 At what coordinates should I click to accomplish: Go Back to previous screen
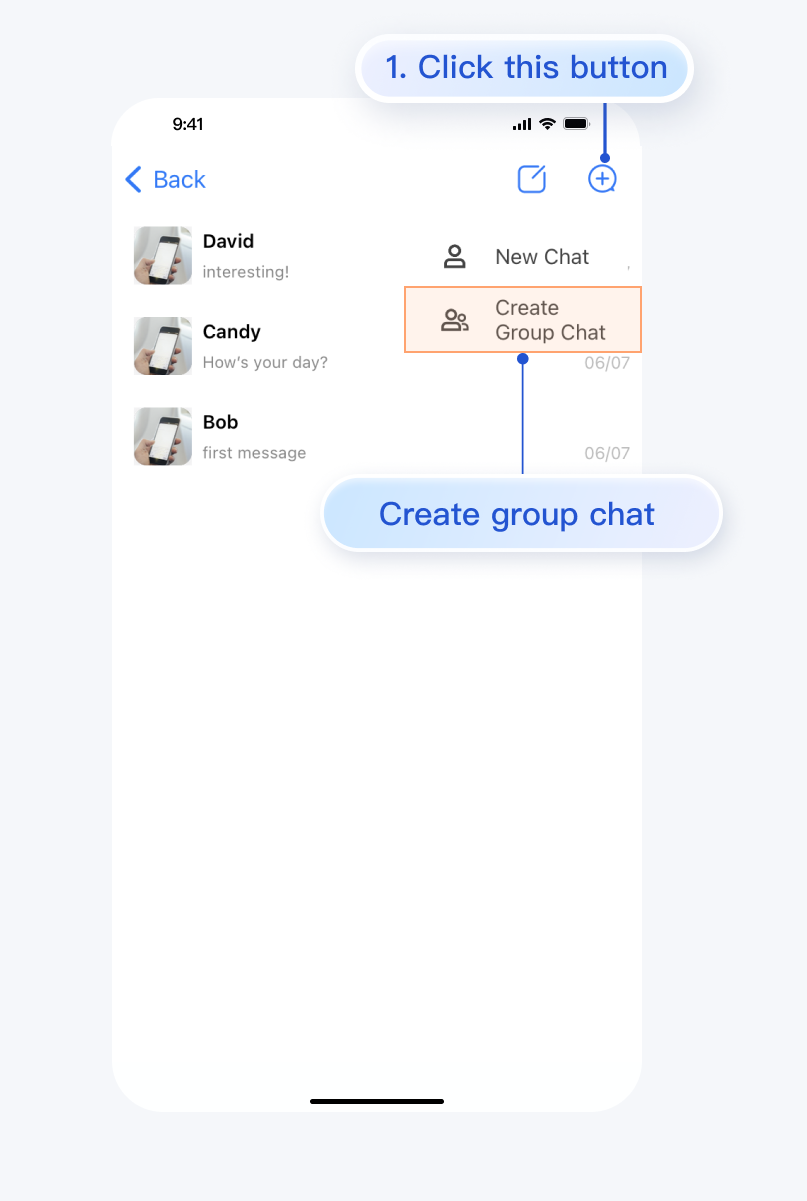(165, 180)
